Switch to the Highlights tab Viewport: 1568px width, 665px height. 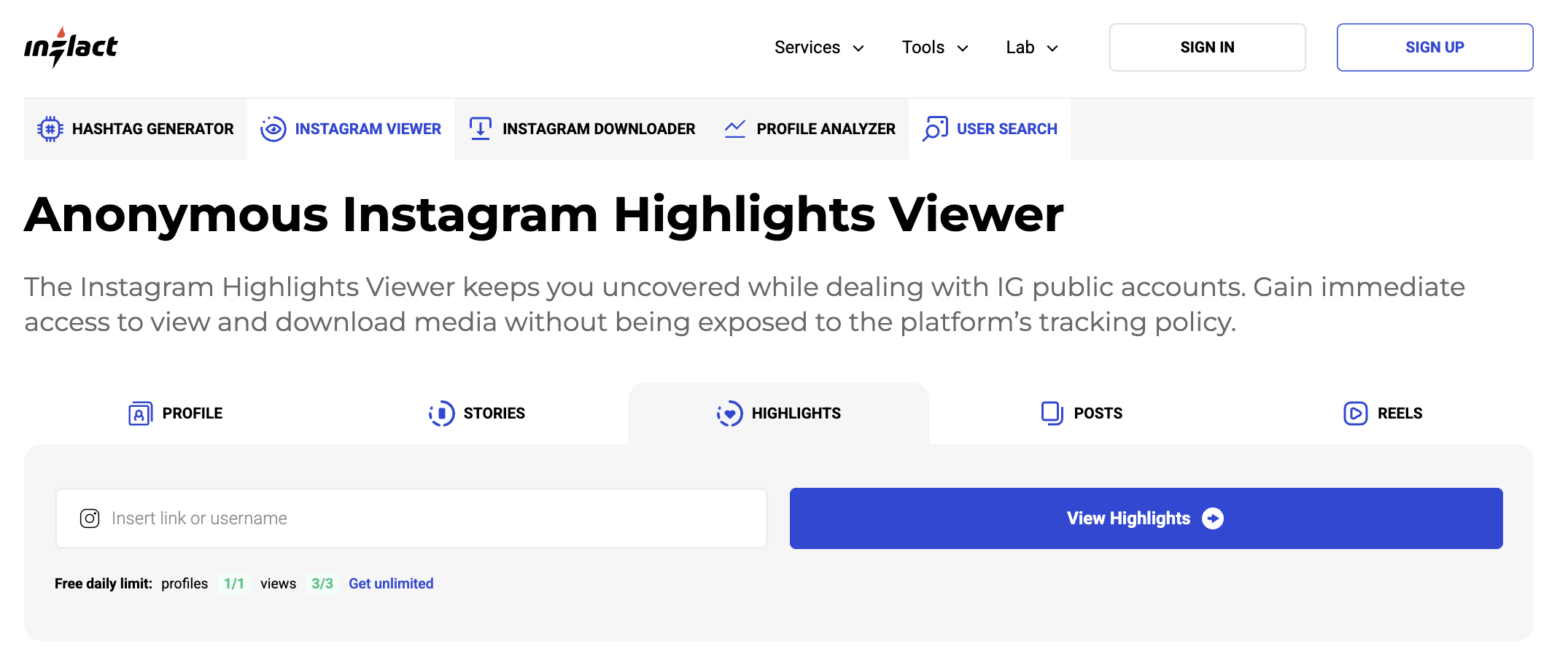coord(779,413)
